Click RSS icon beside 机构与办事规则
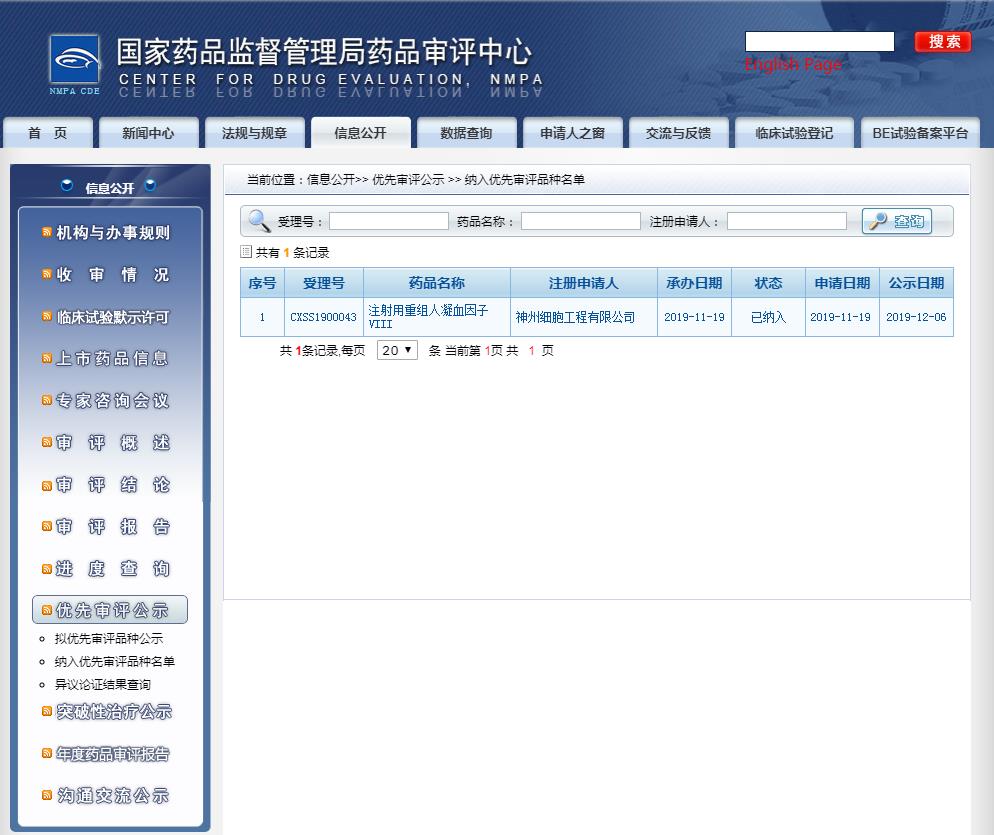This screenshot has height=835, width=994. [x=46, y=232]
